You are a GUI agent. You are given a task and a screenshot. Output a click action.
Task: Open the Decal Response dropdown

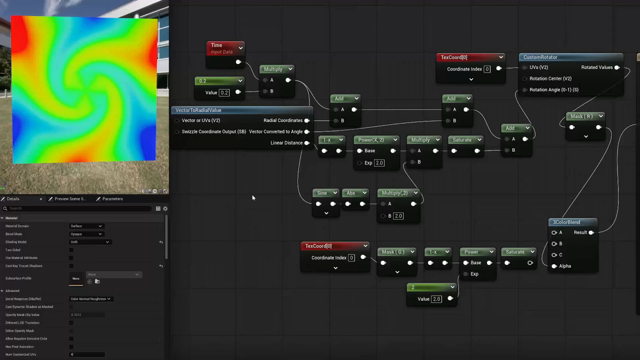click(x=91, y=299)
